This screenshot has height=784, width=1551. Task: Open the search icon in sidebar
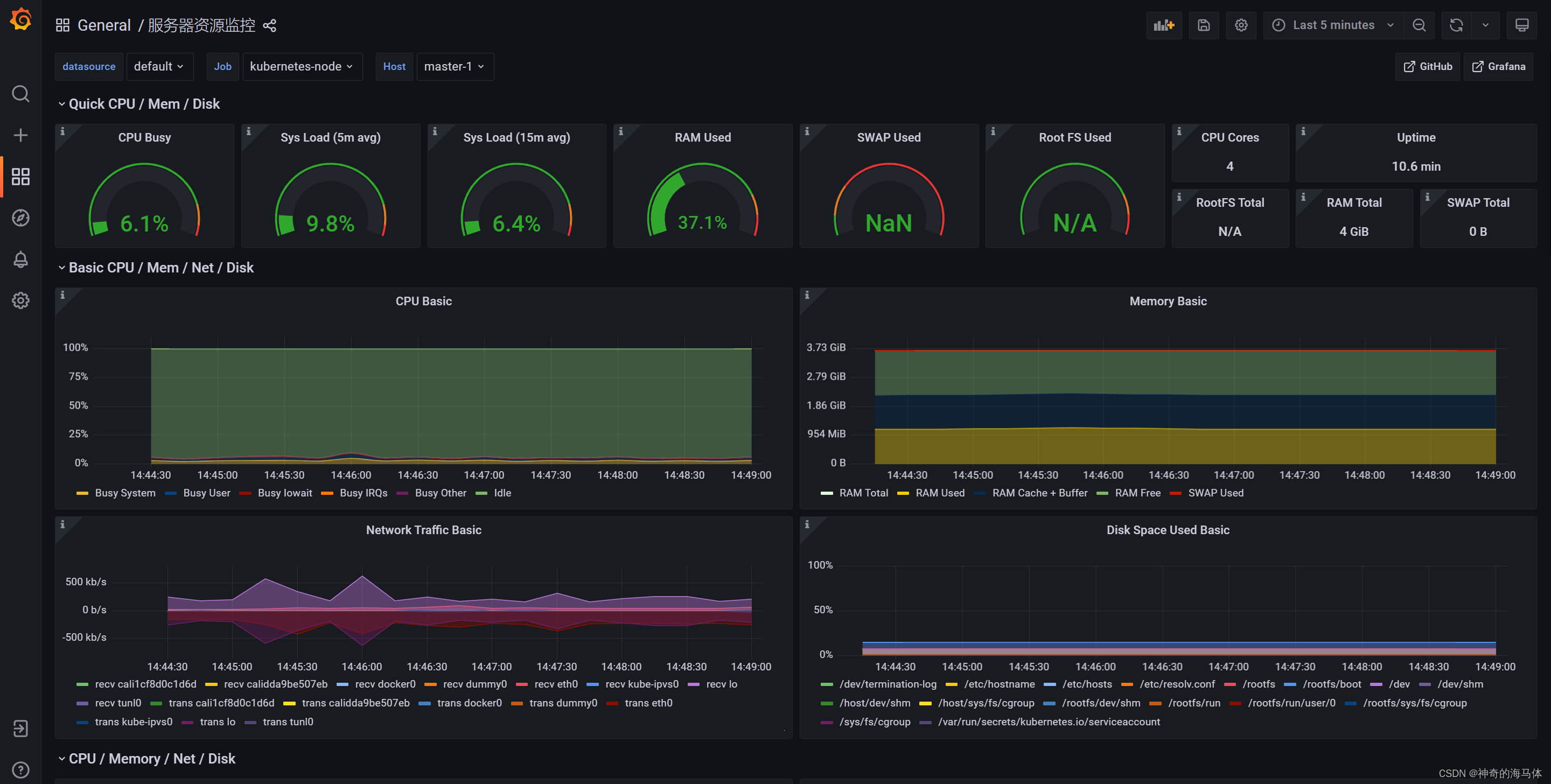click(x=20, y=94)
